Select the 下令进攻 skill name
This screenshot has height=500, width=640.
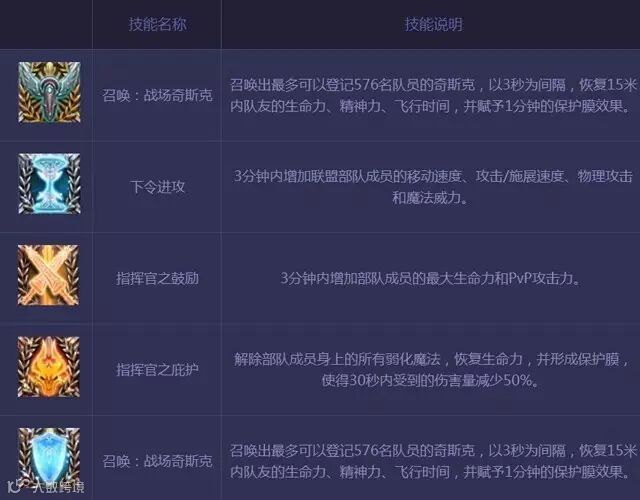[x=158, y=187]
